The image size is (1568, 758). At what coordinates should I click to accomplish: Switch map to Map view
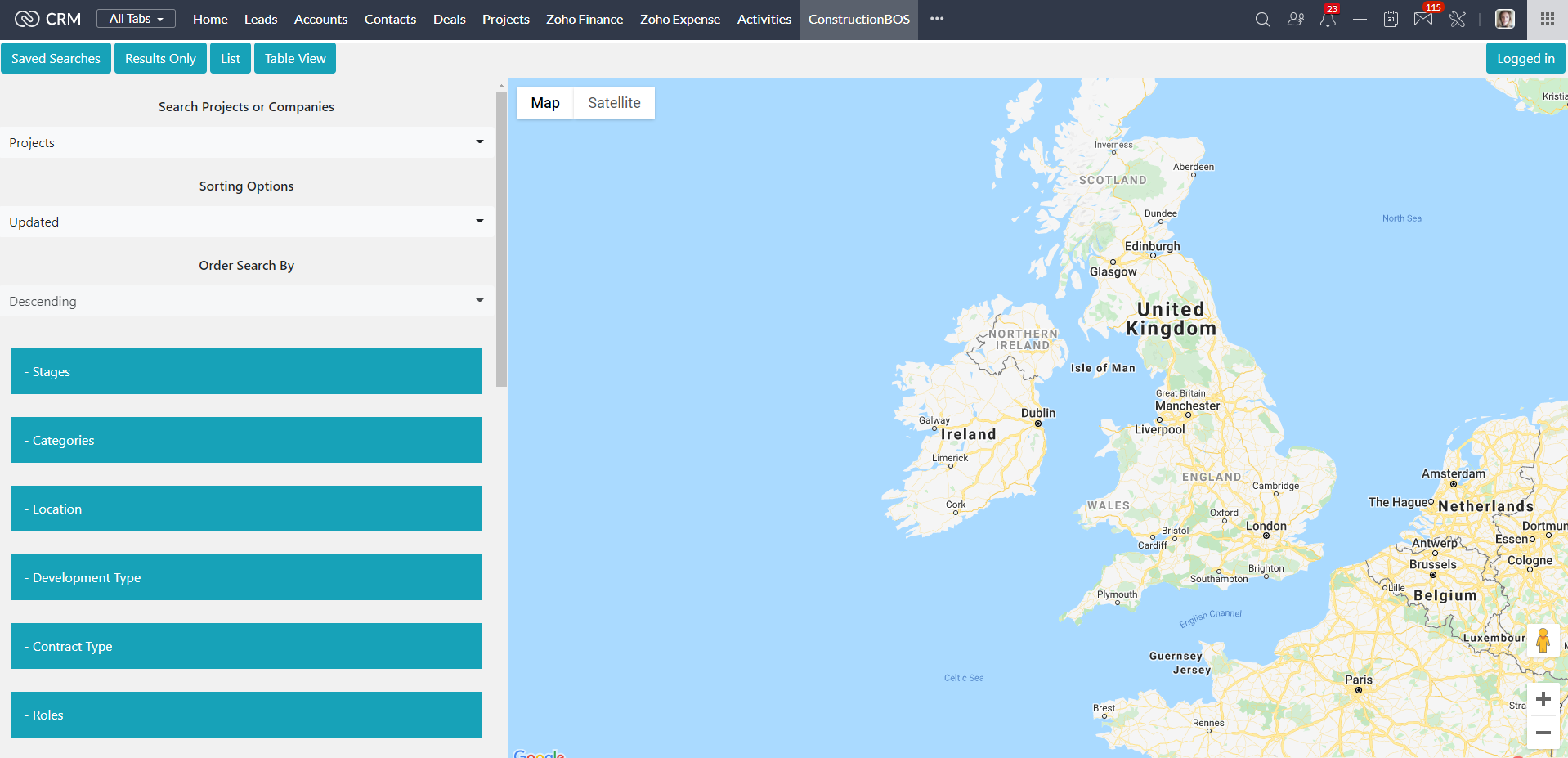pos(545,103)
